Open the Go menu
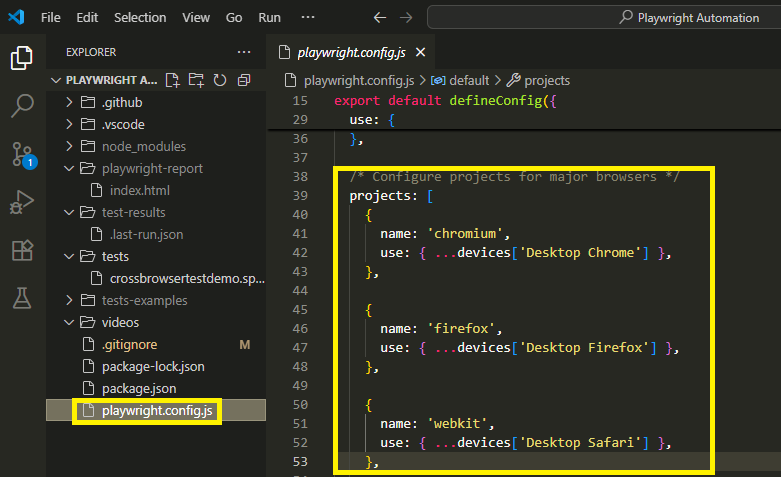781x477 pixels. coord(234,17)
